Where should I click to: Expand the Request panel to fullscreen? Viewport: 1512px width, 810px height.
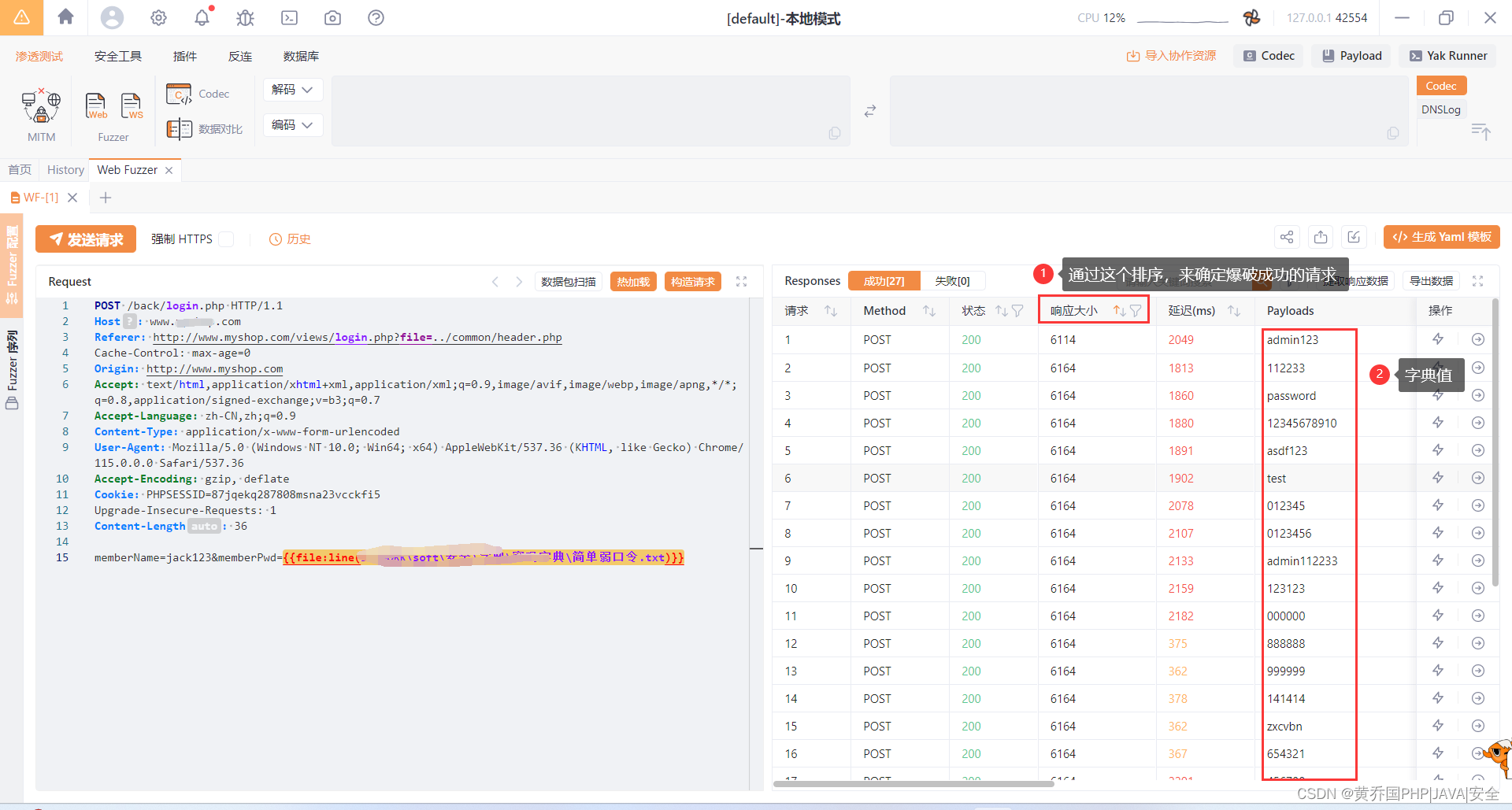[741, 281]
